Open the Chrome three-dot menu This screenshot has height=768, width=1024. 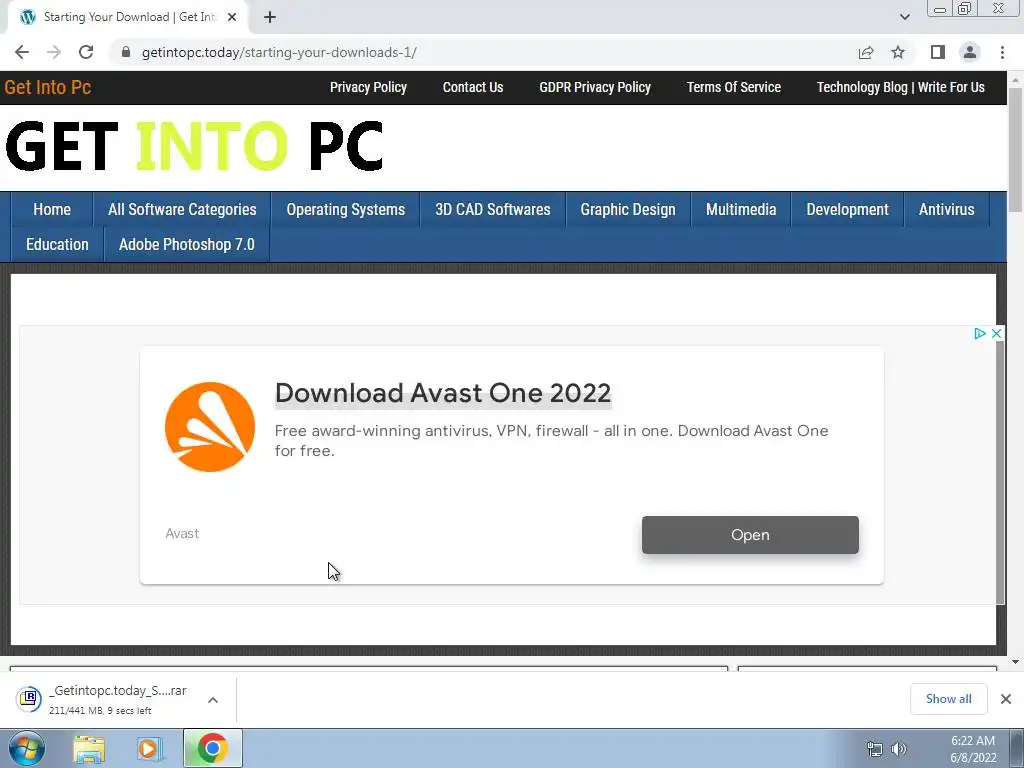(x=1002, y=52)
